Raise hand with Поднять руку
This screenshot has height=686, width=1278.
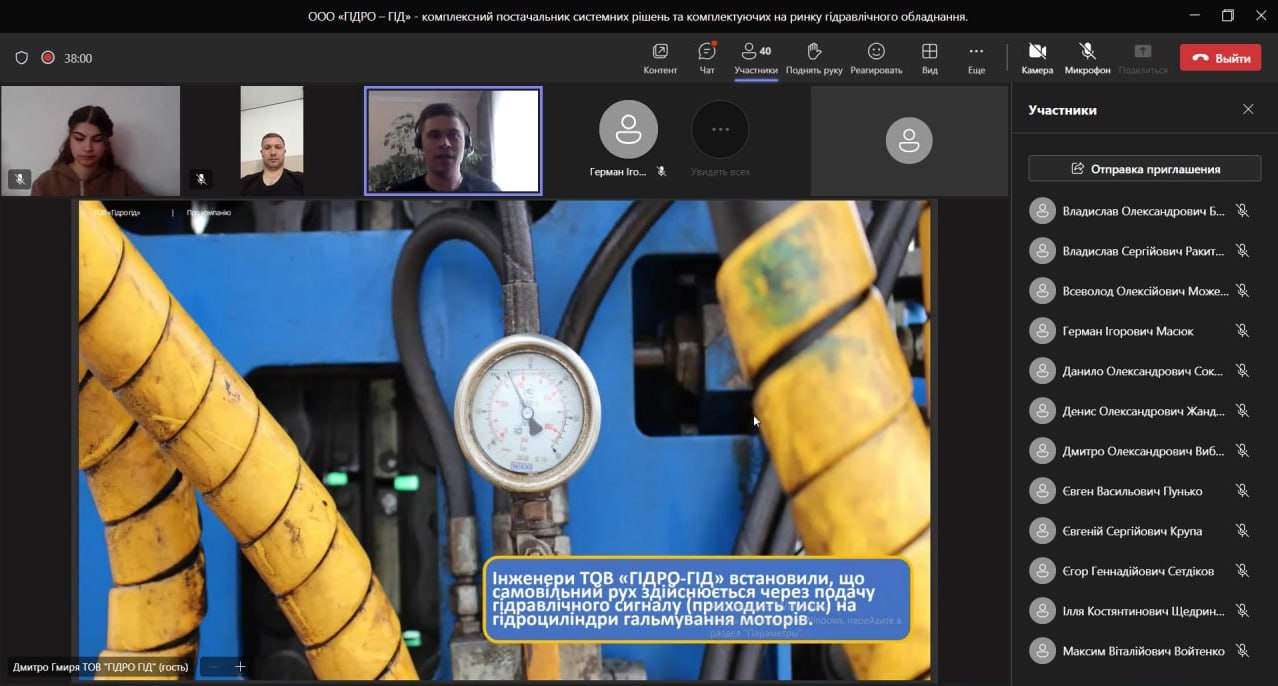point(814,59)
